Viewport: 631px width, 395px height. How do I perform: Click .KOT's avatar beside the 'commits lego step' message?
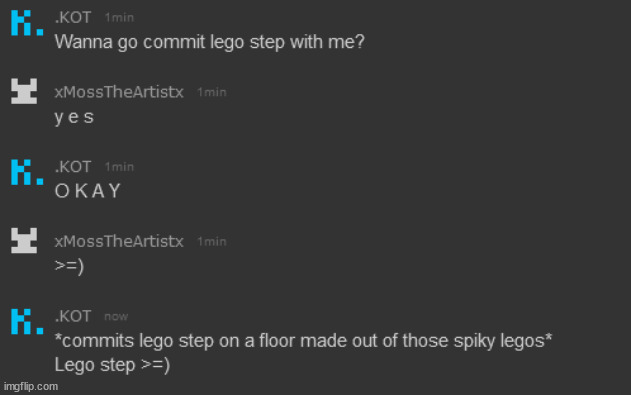click(x=27, y=321)
